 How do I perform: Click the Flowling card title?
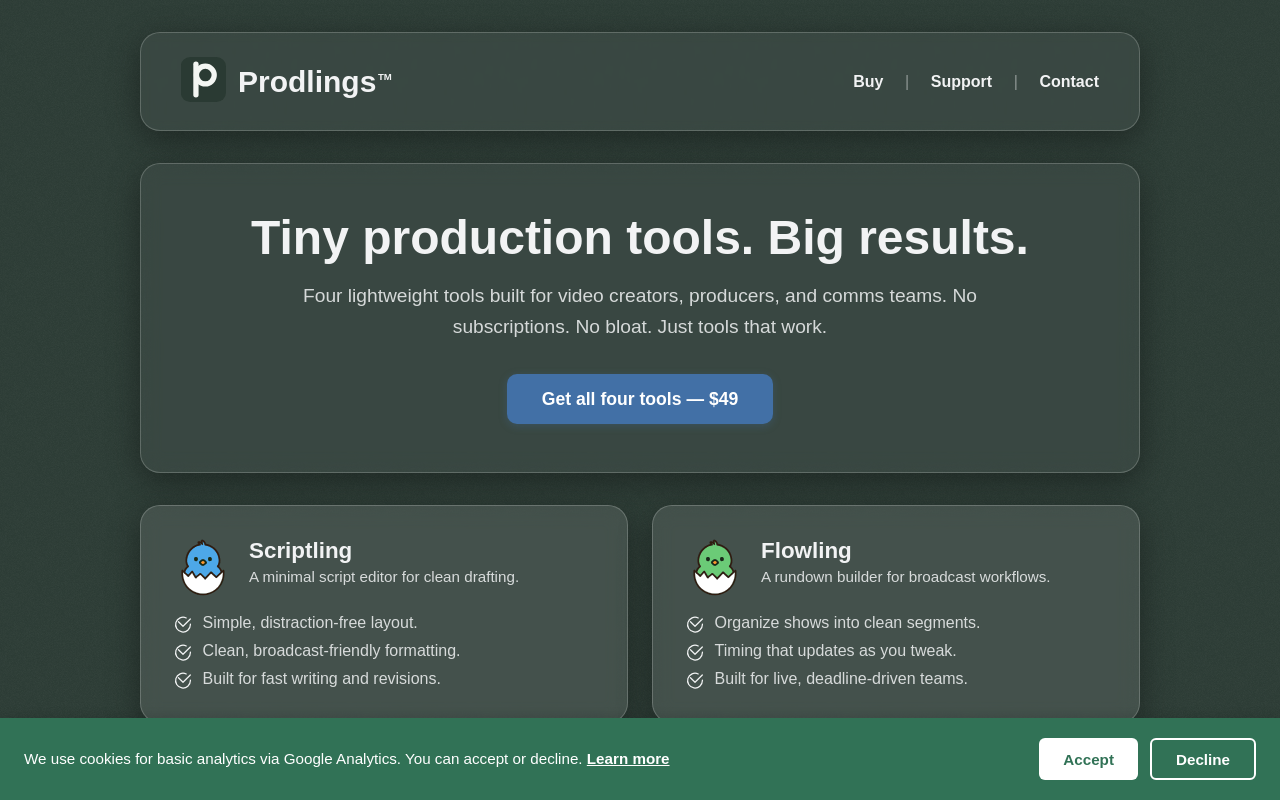806,551
